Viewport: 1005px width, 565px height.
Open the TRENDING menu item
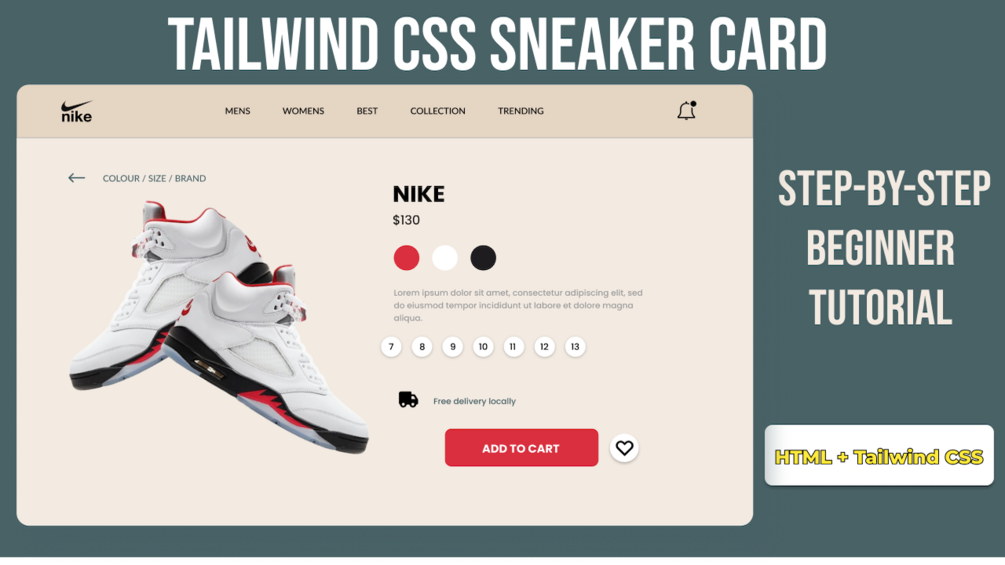[520, 111]
